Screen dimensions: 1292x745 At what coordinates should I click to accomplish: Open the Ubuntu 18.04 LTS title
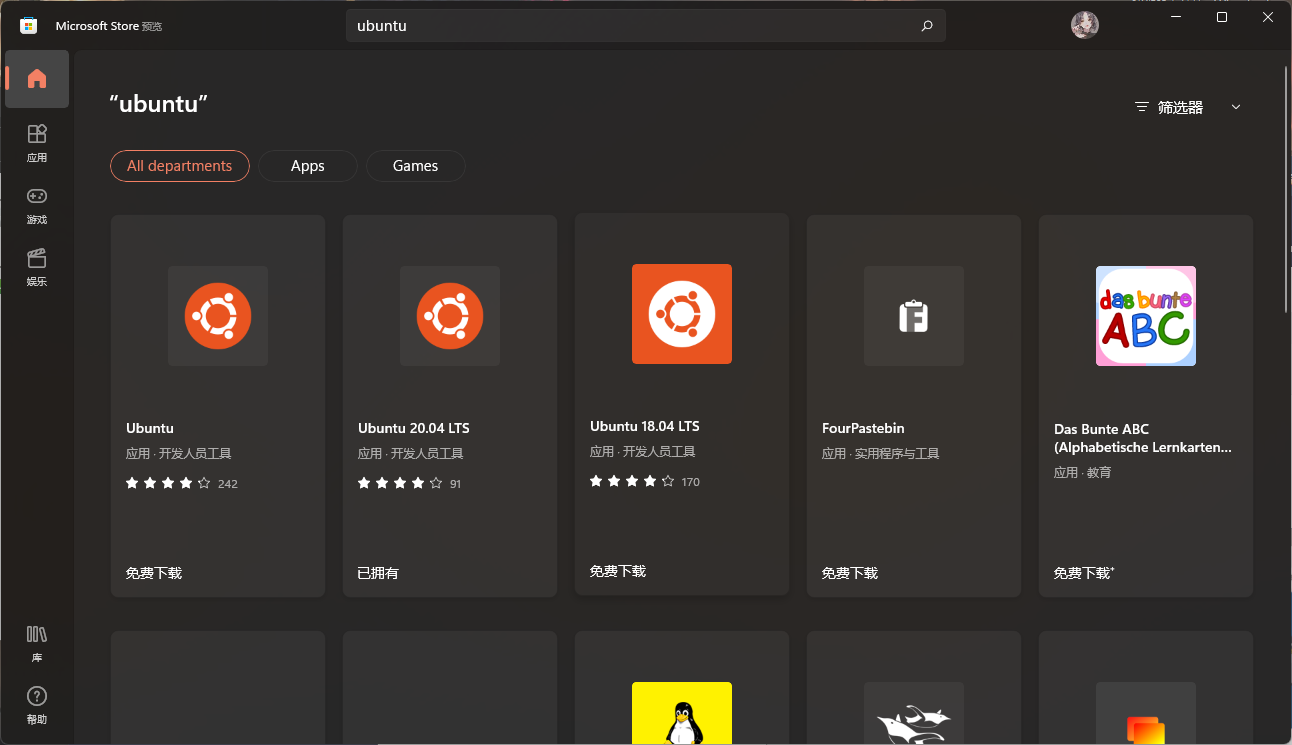[645, 426]
